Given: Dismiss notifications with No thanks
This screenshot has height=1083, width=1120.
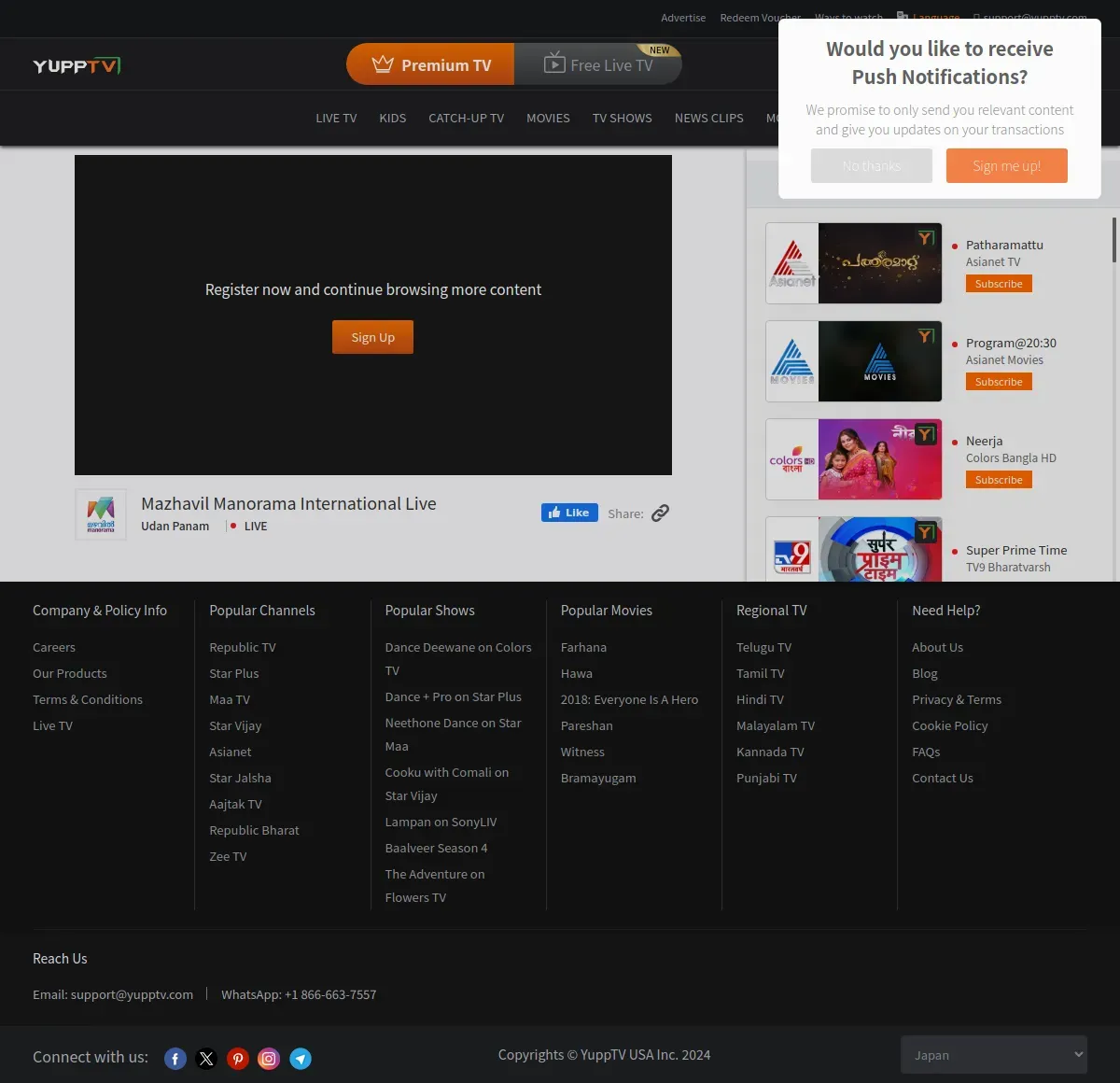Looking at the screenshot, I should [872, 166].
